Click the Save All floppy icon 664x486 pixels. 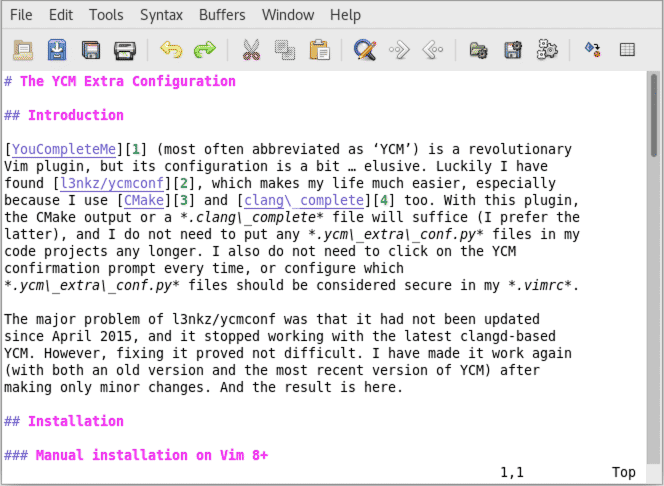(x=91, y=49)
